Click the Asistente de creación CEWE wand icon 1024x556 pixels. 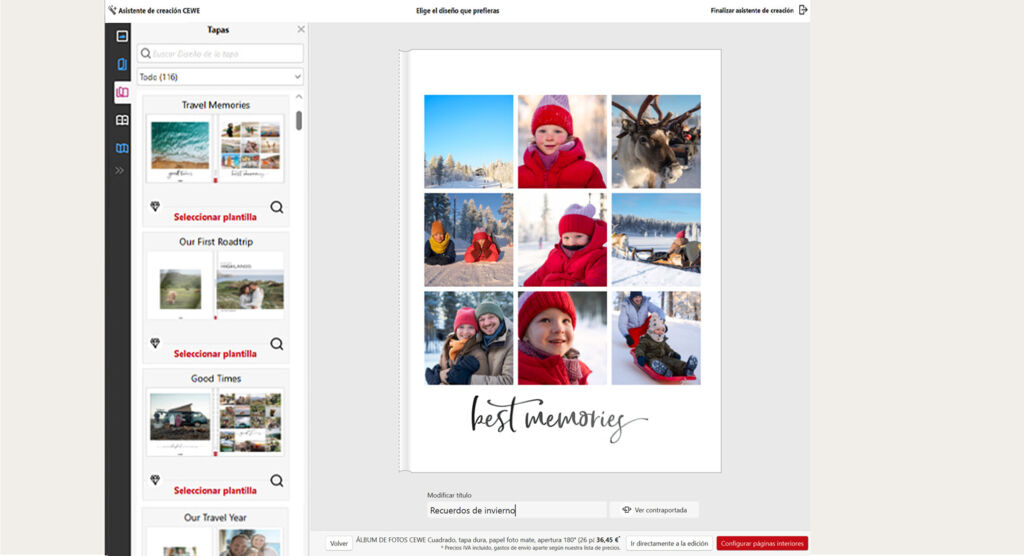(x=112, y=10)
